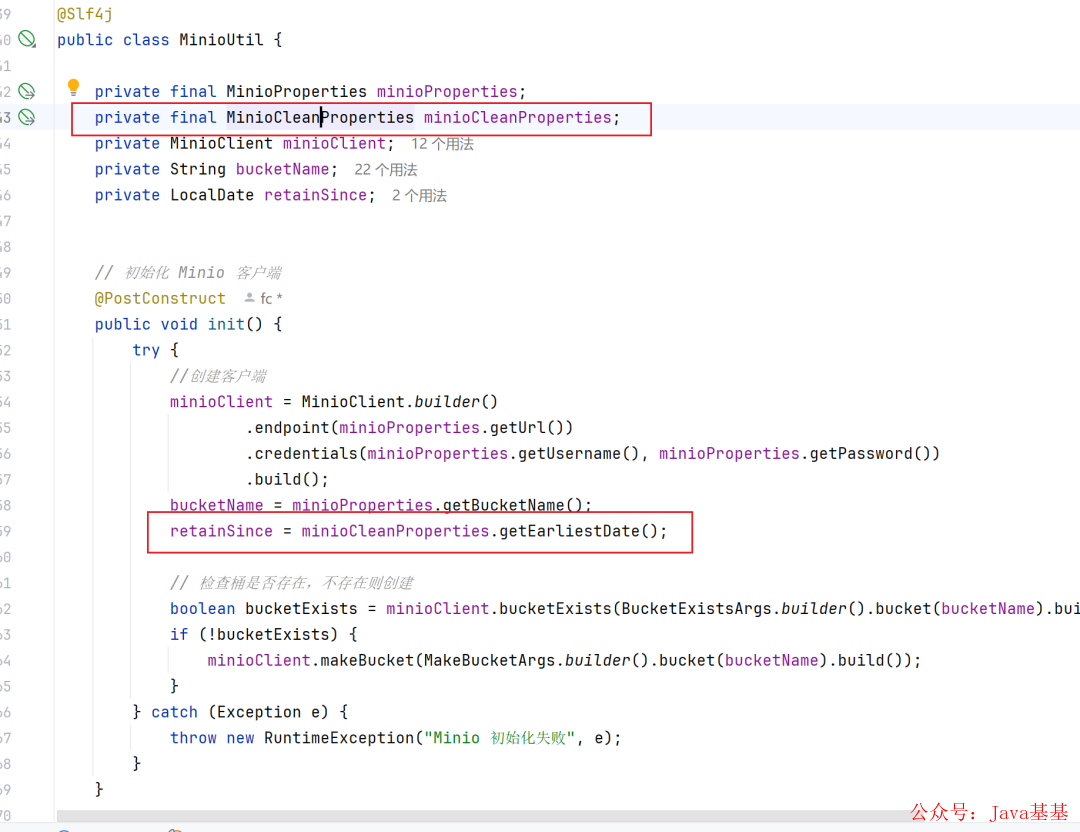1080x832 pixels.
Task: Place cursor on the MinioUtil class name
Action: click(x=221, y=40)
